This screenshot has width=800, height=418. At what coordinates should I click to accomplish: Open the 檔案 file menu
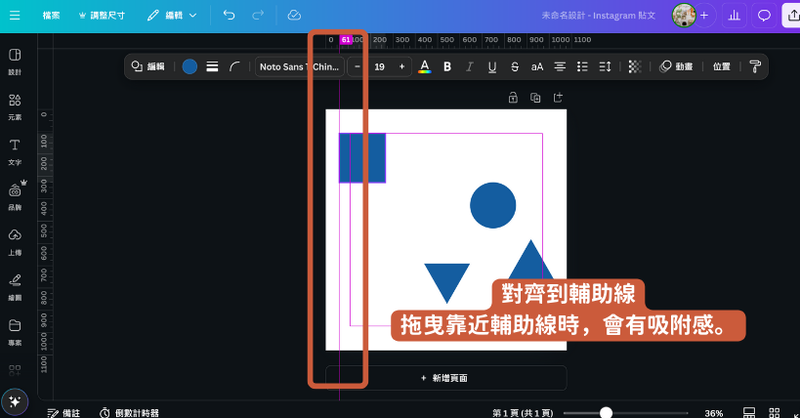(x=51, y=16)
